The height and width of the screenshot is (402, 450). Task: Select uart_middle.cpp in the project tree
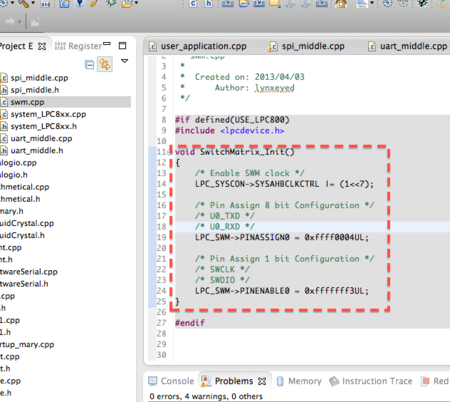point(41,138)
